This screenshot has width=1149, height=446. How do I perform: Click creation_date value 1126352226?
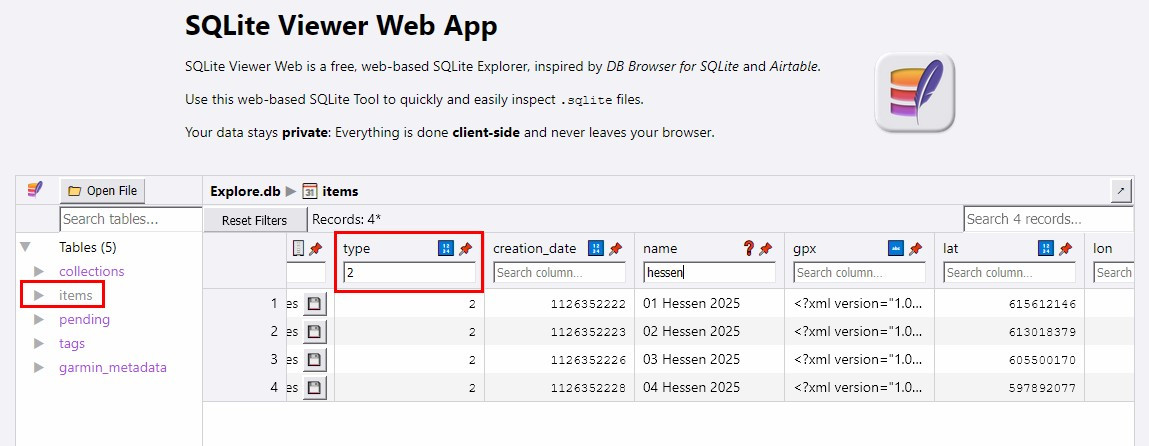tap(588, 360)
